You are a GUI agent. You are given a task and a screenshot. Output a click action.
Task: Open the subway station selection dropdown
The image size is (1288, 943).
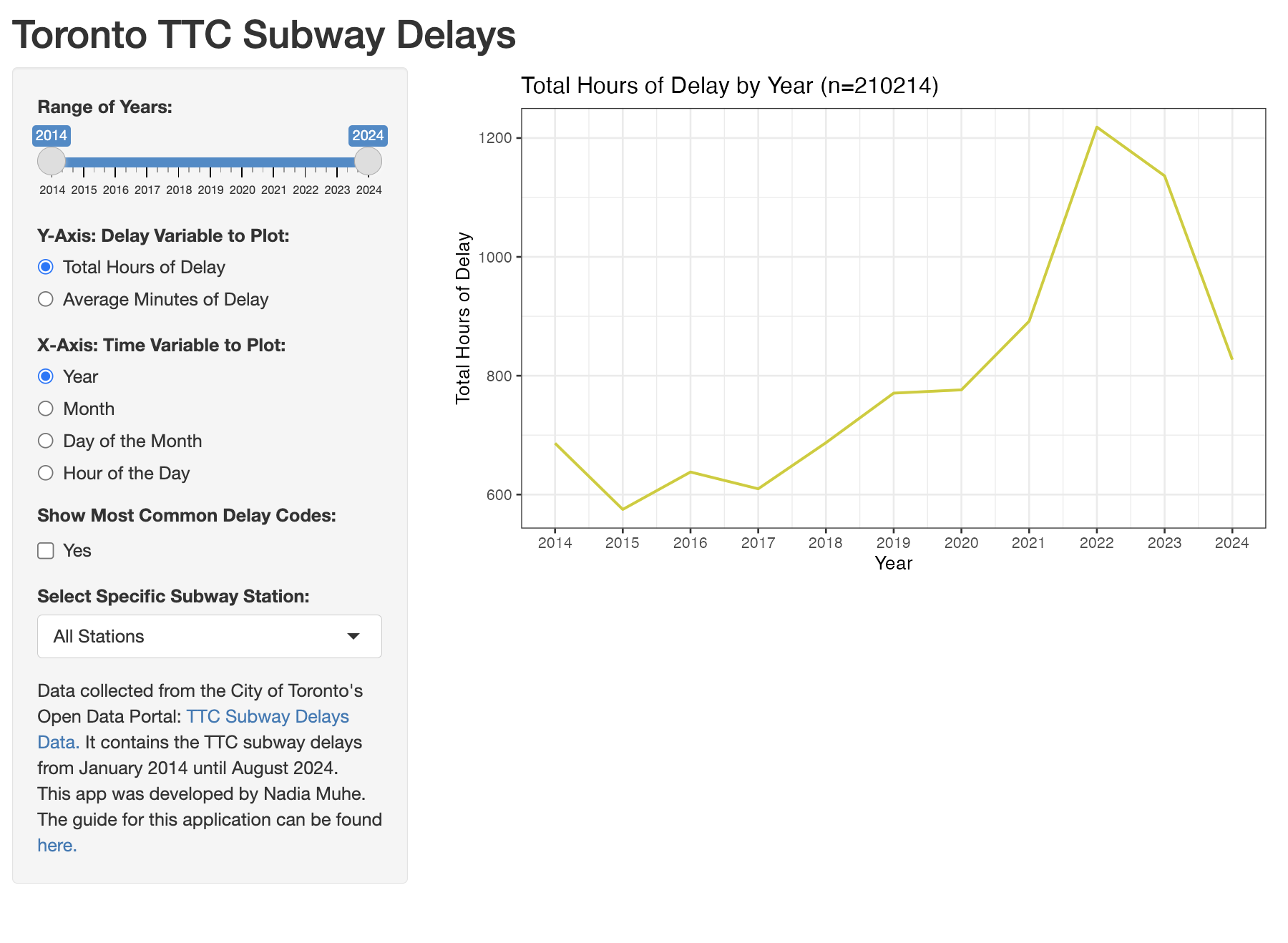pyautogui.click(x=208, y=636)
